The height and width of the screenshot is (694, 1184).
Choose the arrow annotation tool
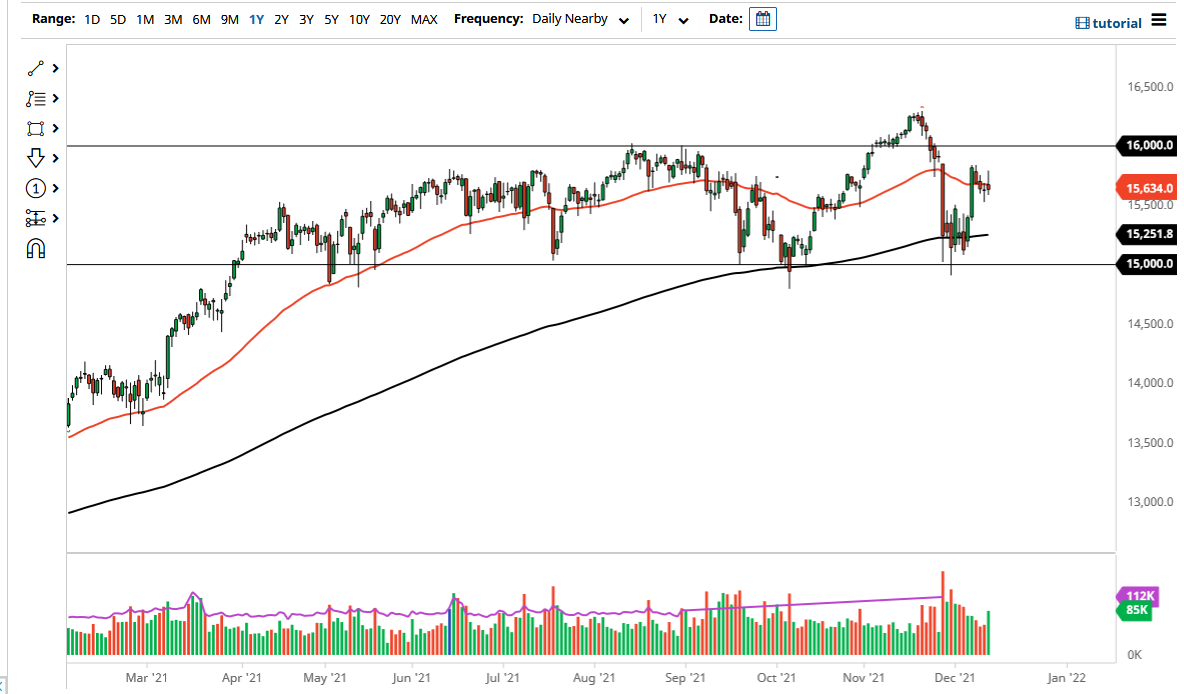click(x=35, y=158)
